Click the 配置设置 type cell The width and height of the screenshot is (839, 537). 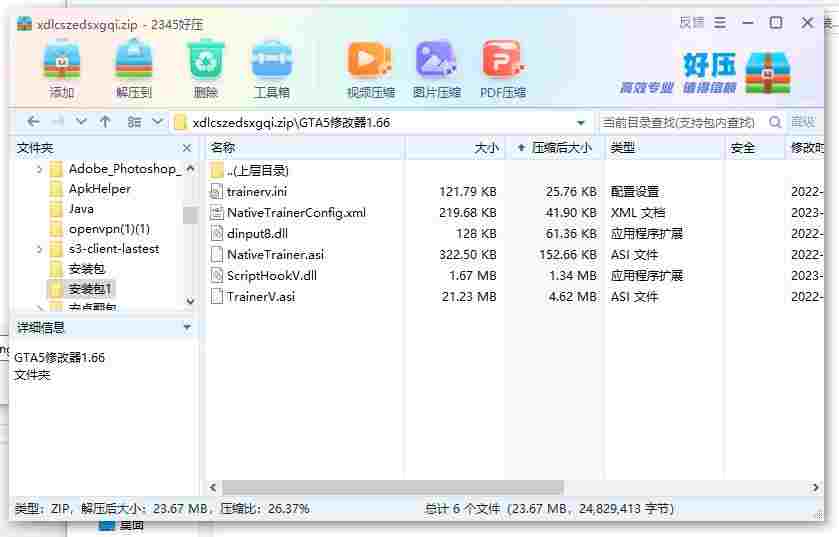[635, 191]
